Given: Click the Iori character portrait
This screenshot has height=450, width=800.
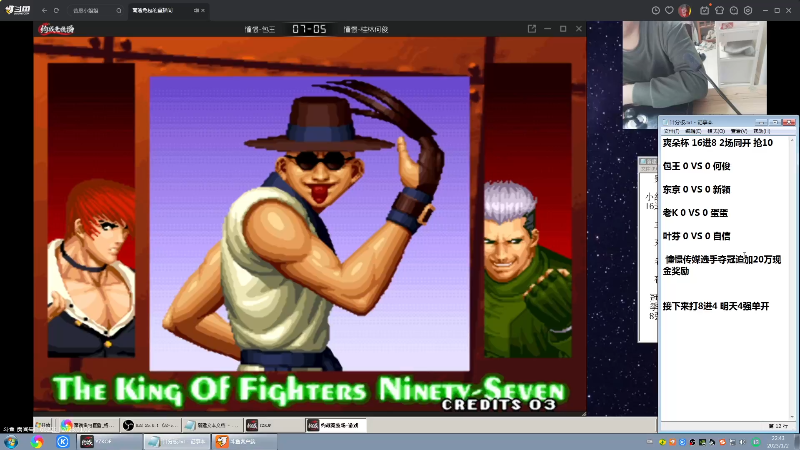Looking at the screenshot, I should tap(91, 210).
